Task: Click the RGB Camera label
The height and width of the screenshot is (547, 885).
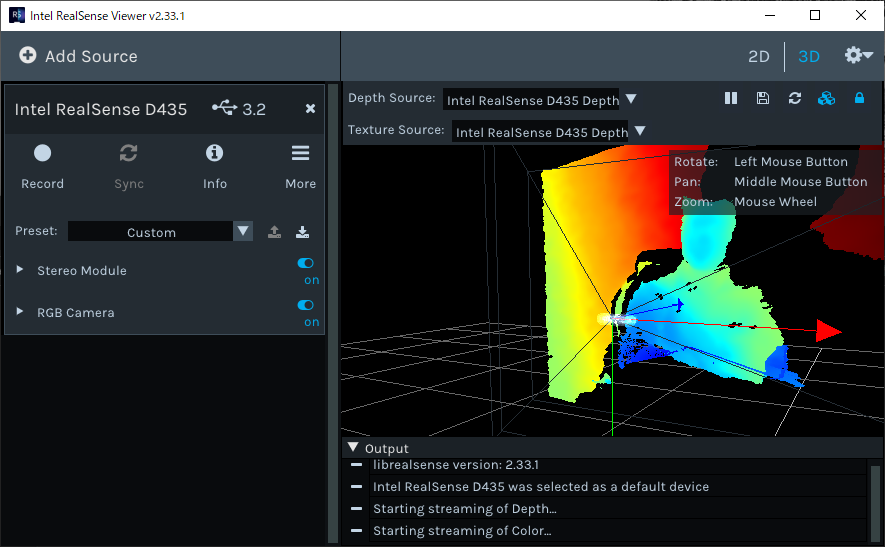Action: coord(76,312)
